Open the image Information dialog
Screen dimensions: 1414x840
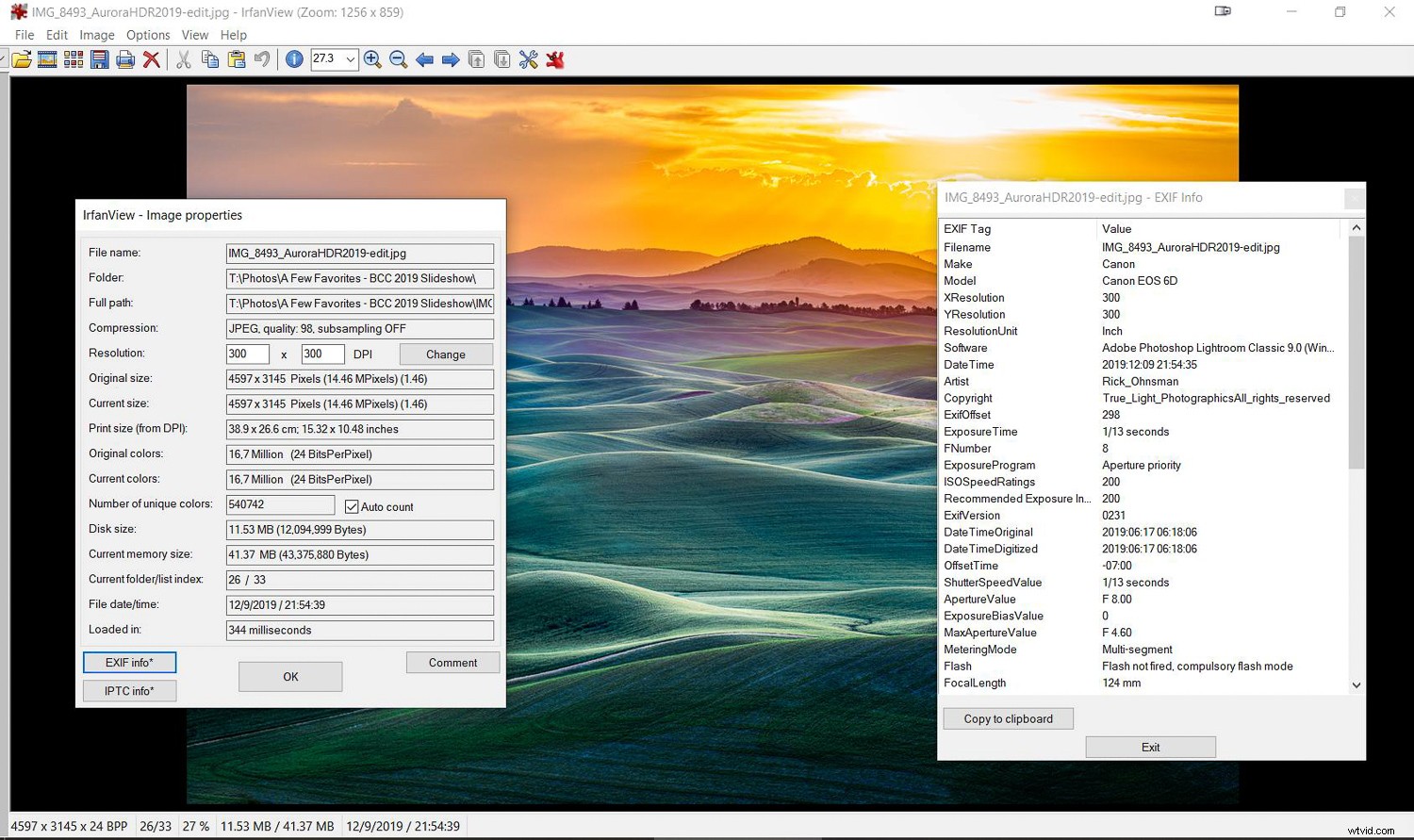point(294,59)
